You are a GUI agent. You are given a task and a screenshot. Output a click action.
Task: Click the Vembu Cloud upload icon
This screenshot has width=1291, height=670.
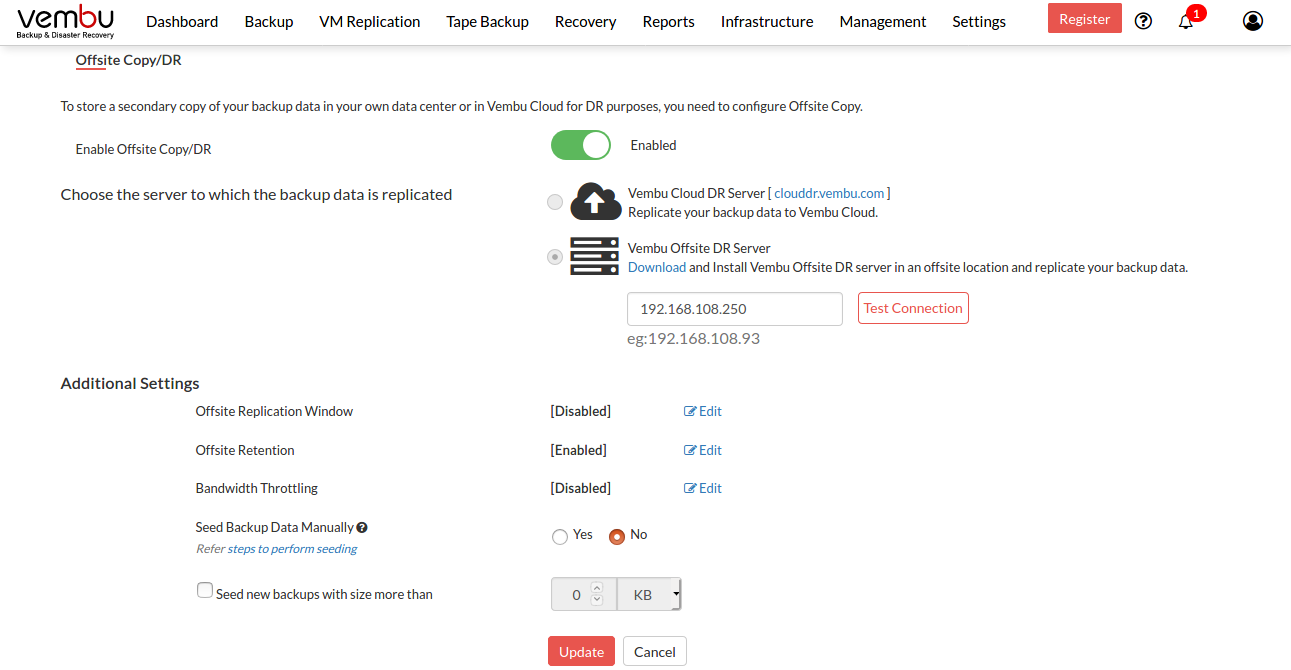click(595, 201)
